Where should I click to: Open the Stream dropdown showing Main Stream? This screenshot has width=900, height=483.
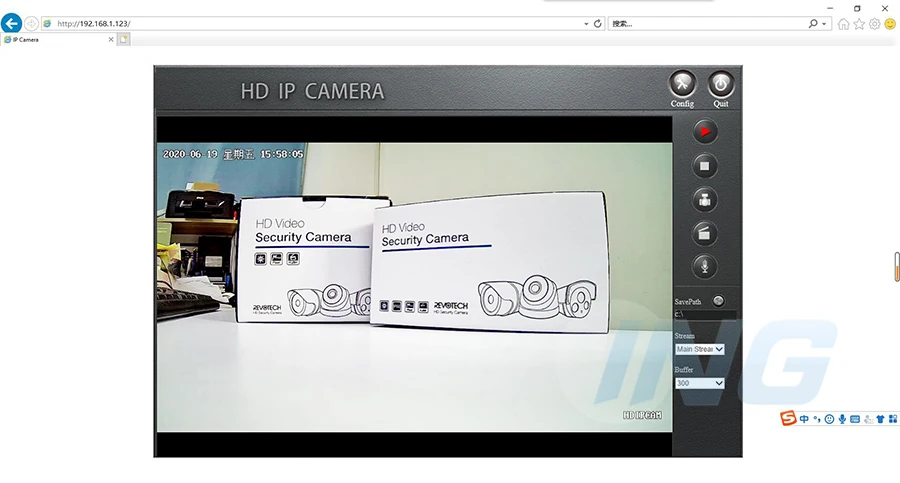tap(700, 349)
